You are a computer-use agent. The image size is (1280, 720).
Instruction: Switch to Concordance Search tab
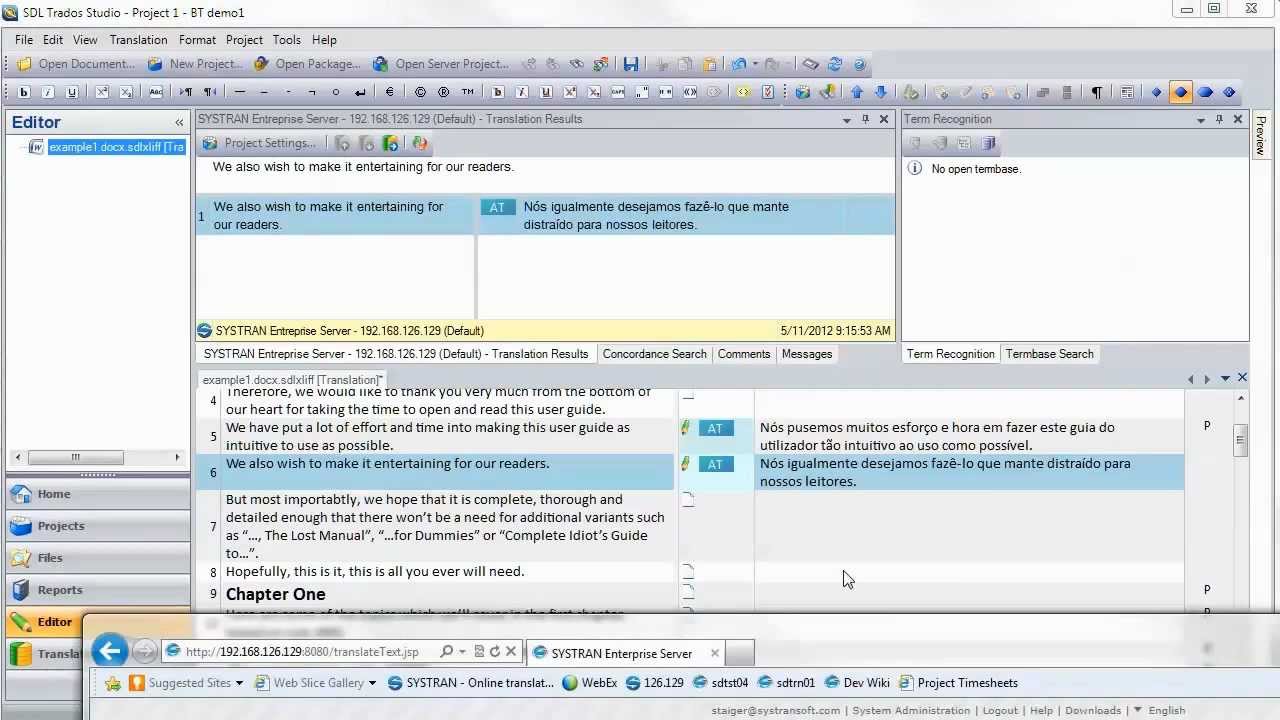(x=654, y=354)
